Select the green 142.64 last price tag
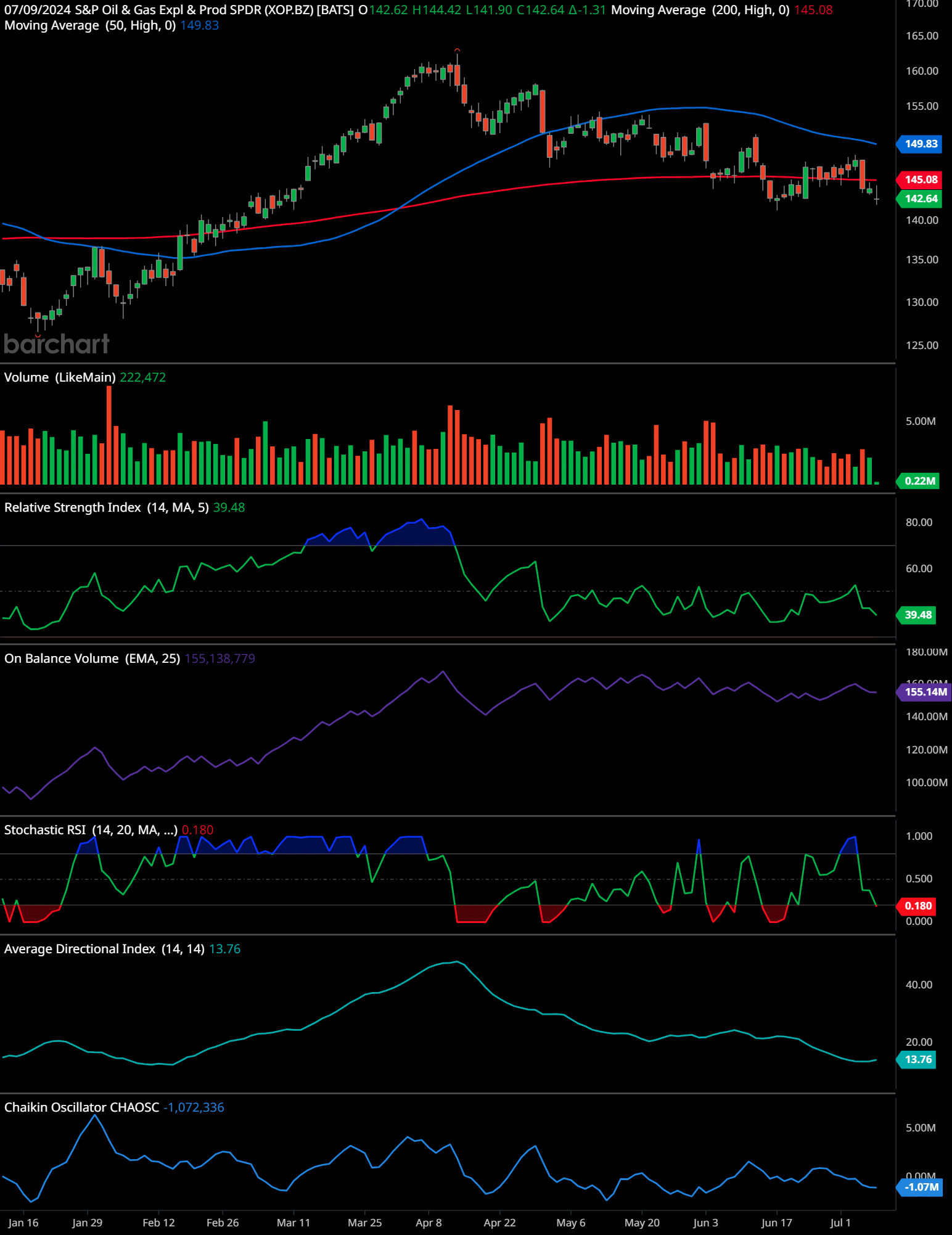This screenshot has width=952, height=1235. [920, 199]
